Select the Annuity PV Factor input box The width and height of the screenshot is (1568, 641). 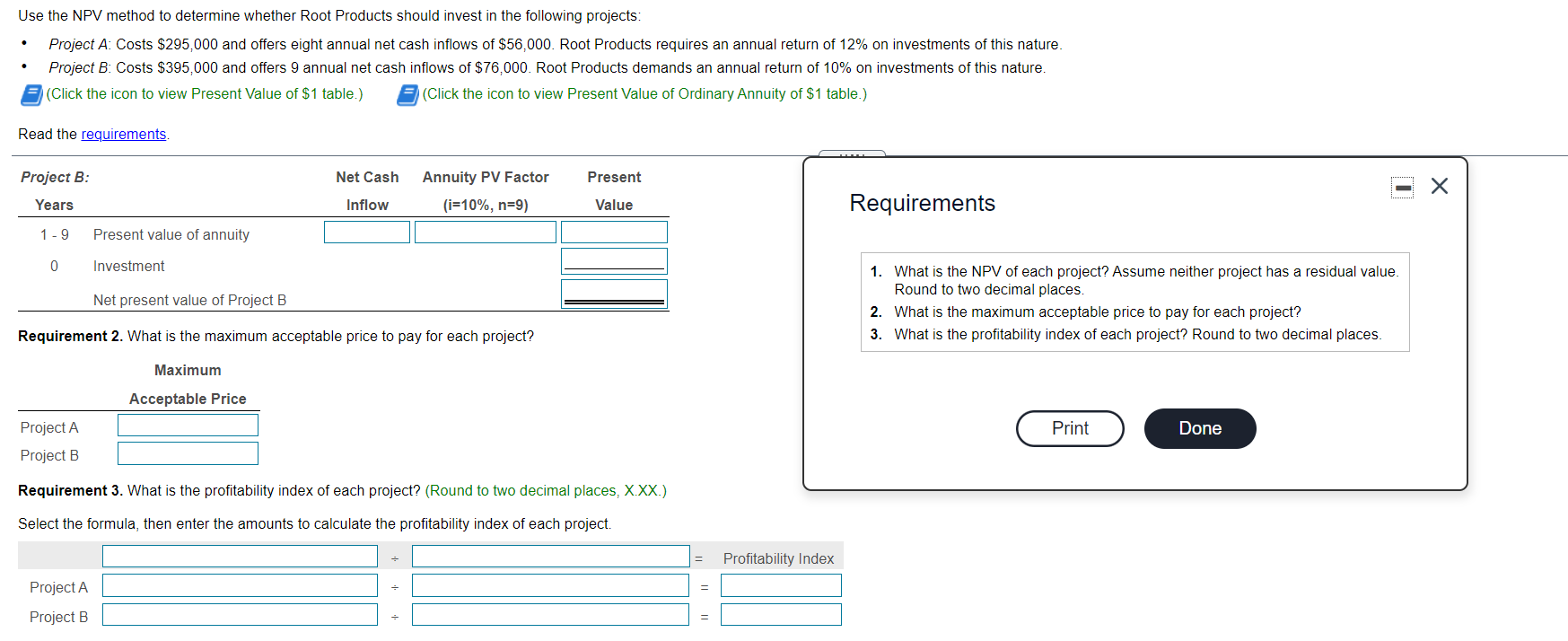click(x=485, y=232)
